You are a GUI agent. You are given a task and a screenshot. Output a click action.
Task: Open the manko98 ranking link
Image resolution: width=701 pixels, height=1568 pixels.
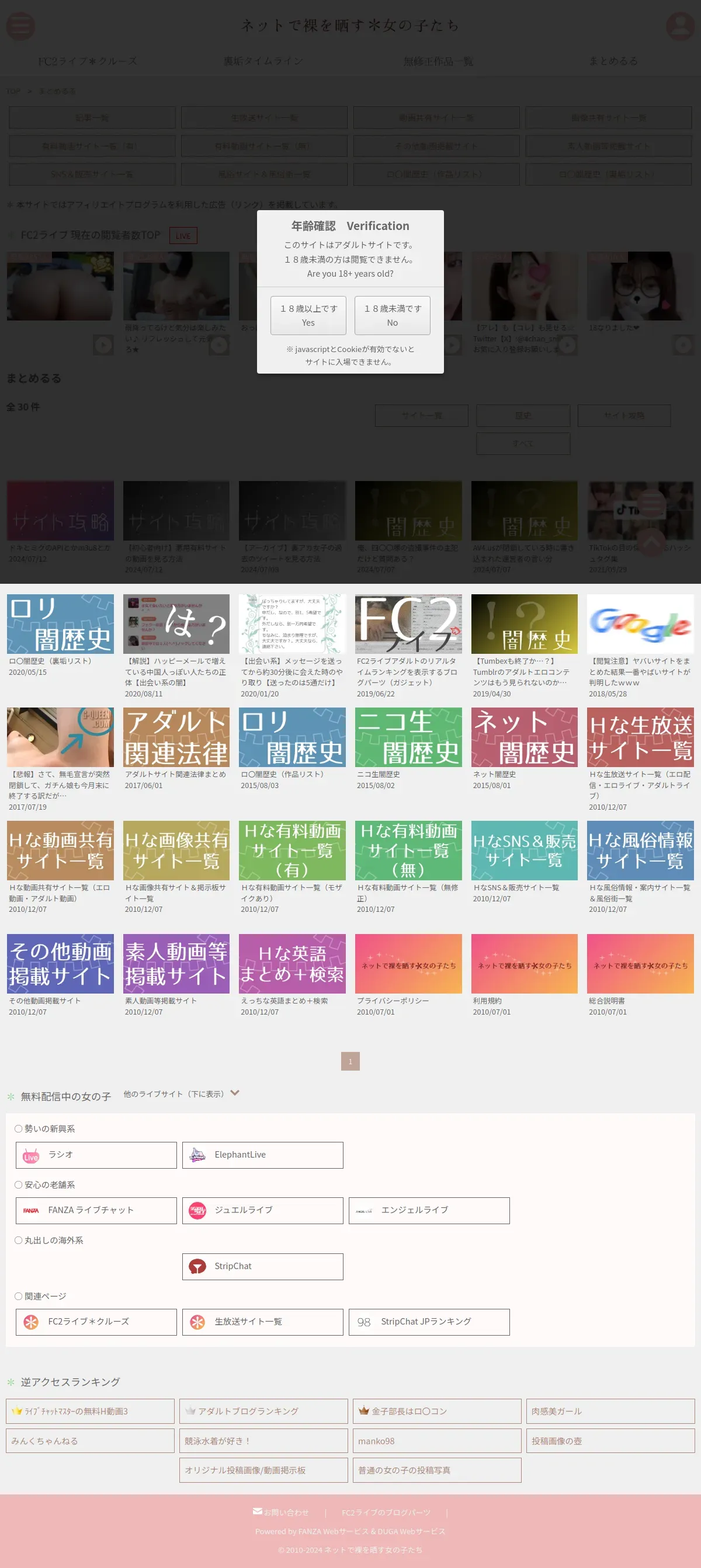438,1441
